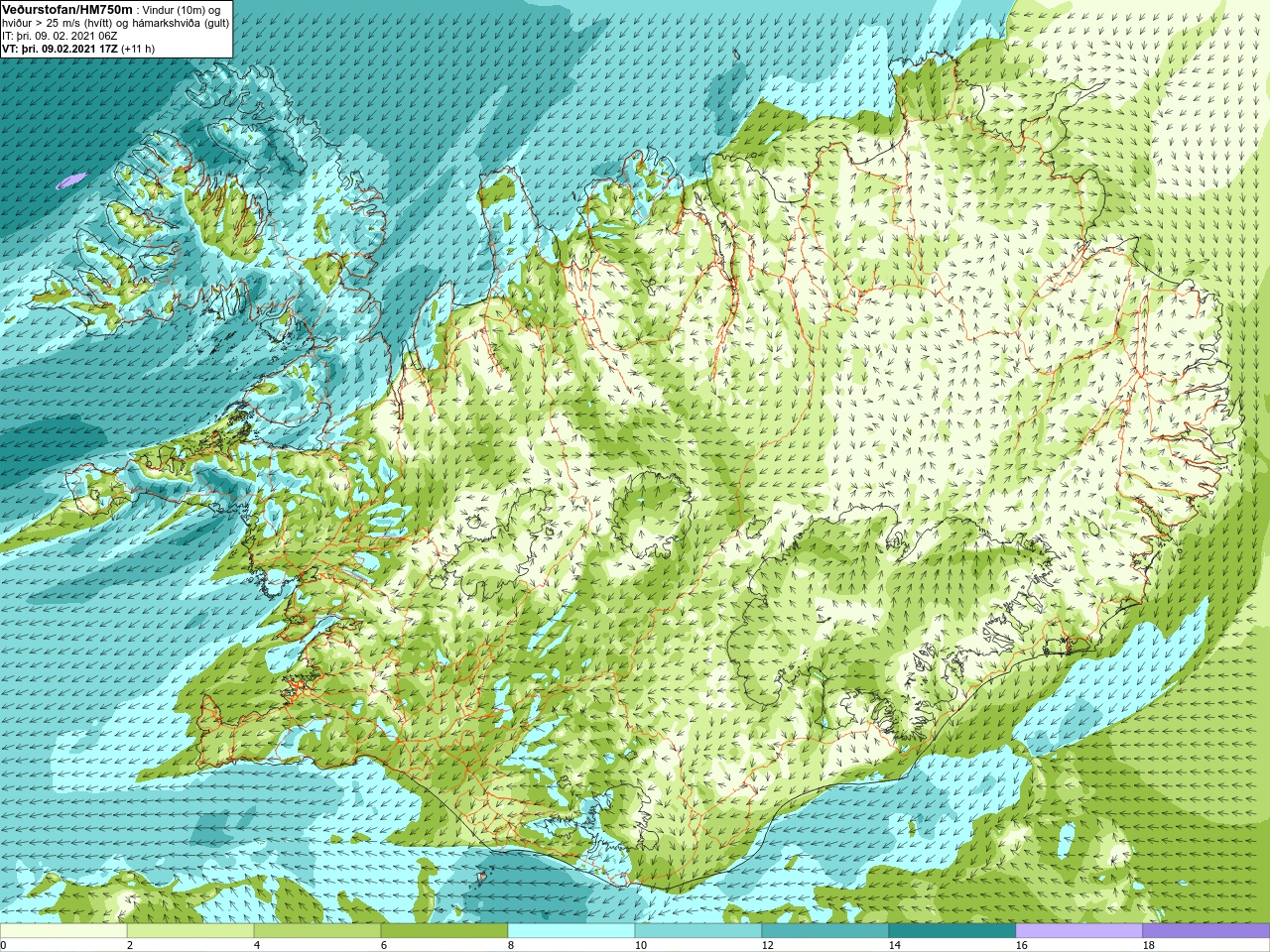
Task: Click the violet above-18 m/s legend swatch
Action: [x=1206, y=931]
